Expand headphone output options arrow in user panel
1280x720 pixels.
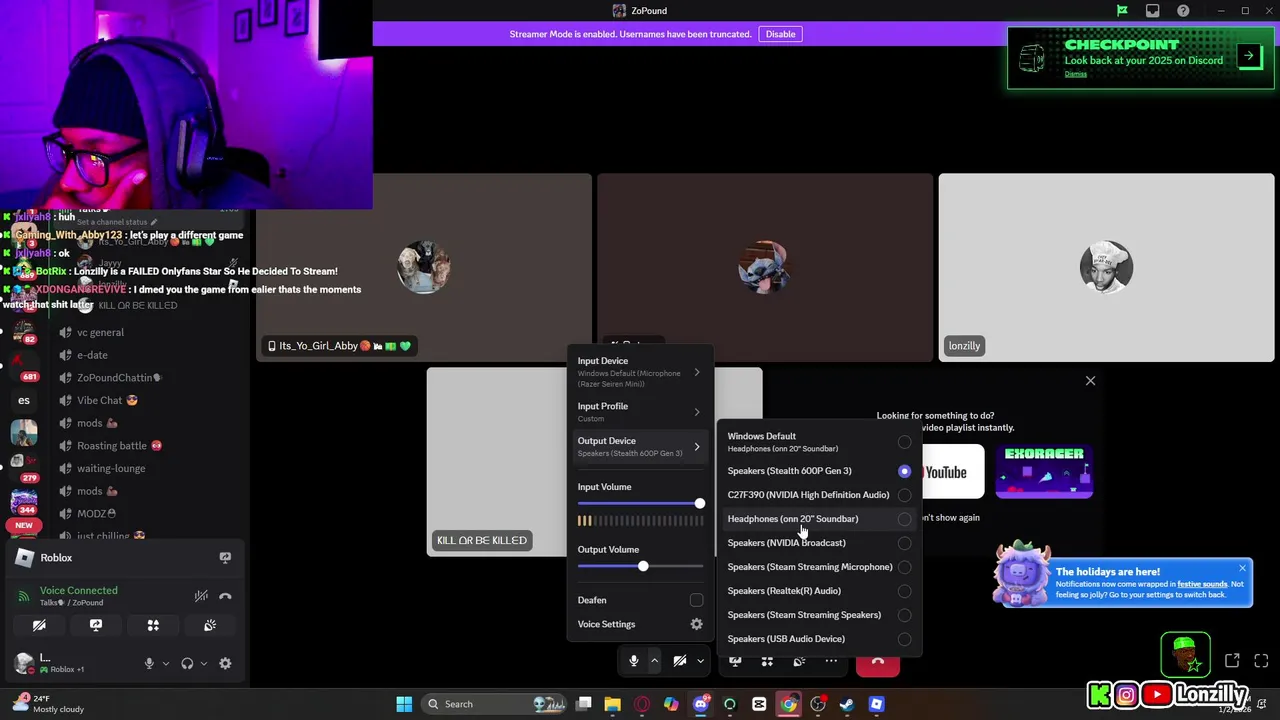[x=204, y=663]
